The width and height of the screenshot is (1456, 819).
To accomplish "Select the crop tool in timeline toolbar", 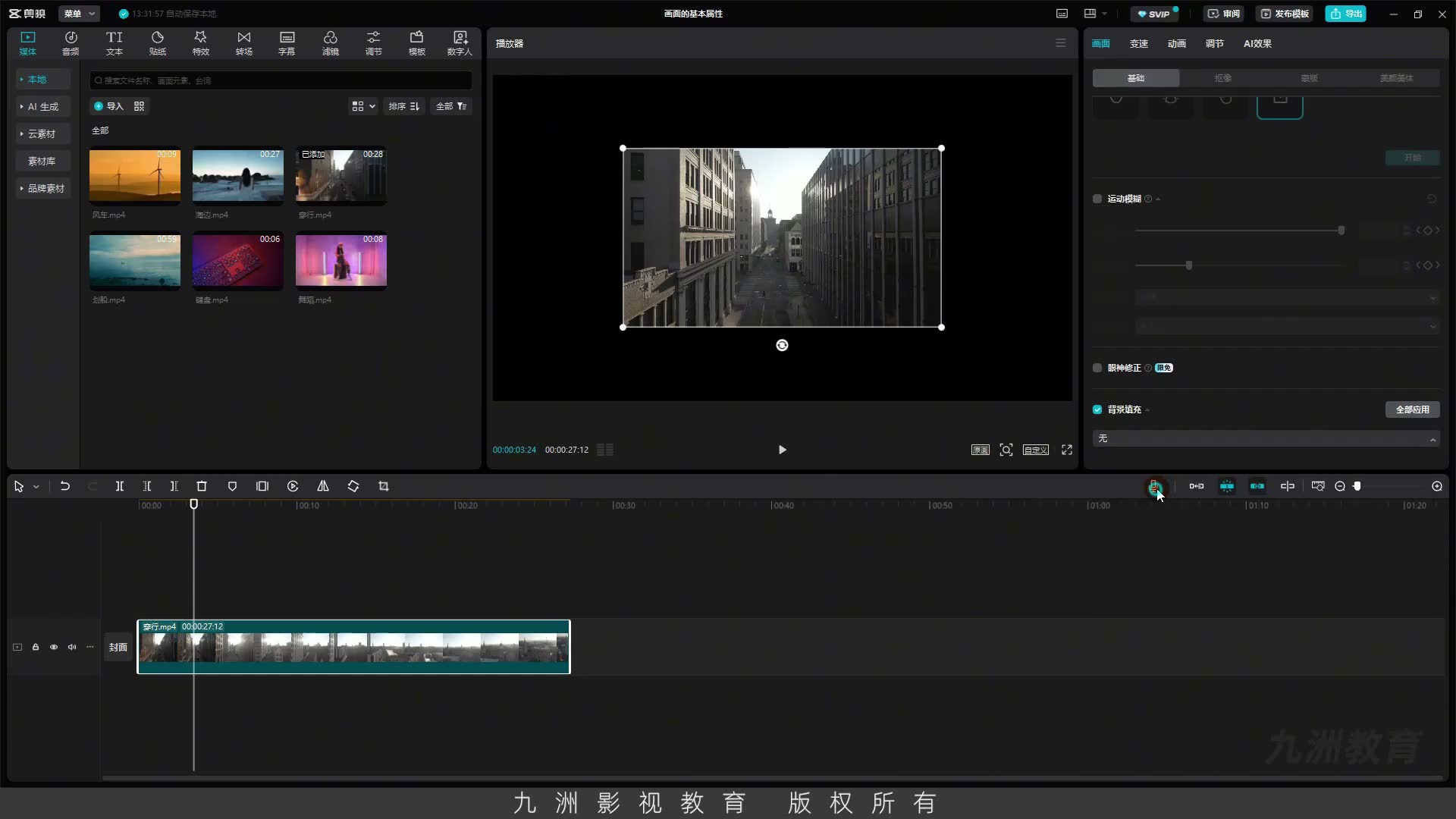I will 384,486.
